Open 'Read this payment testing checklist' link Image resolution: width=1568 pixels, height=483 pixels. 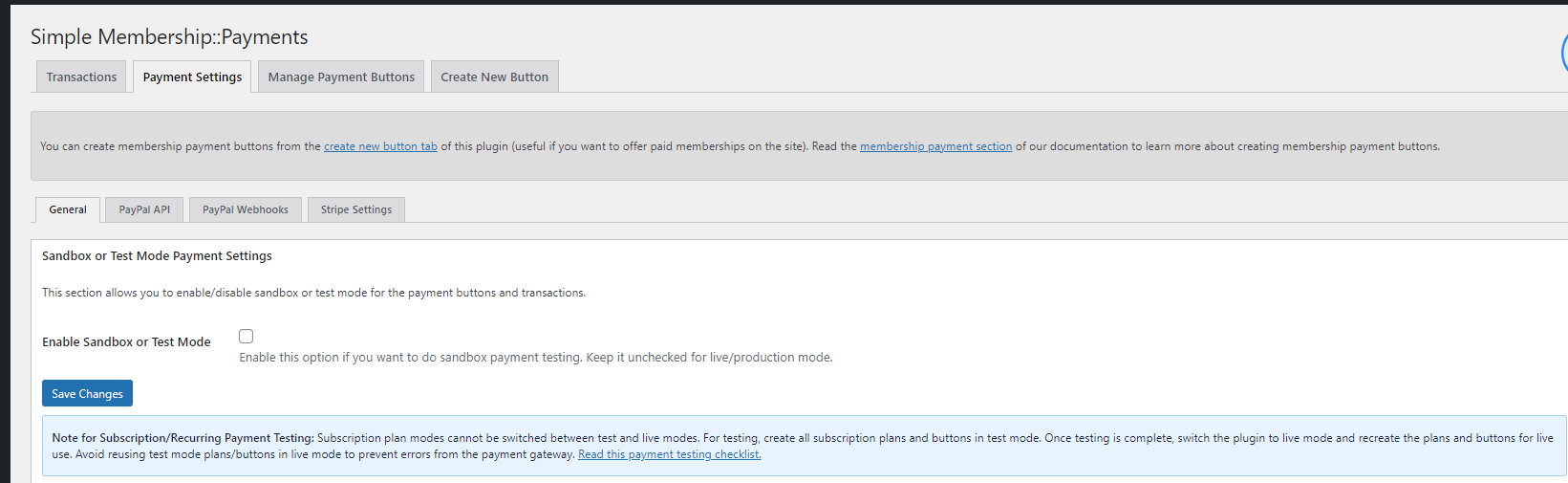670,454
